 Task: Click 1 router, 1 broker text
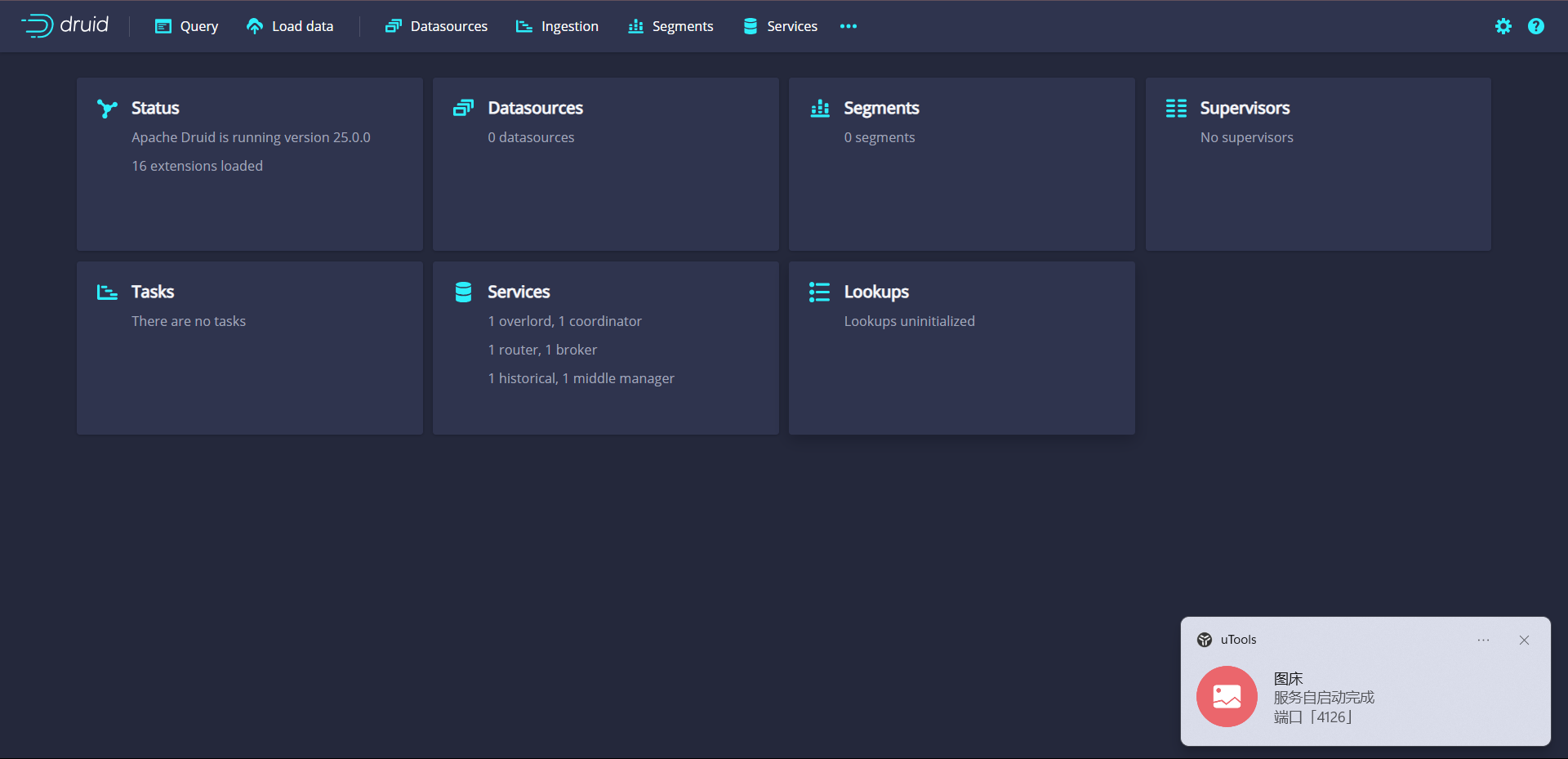pyautogui.click(x=542, y=350)
